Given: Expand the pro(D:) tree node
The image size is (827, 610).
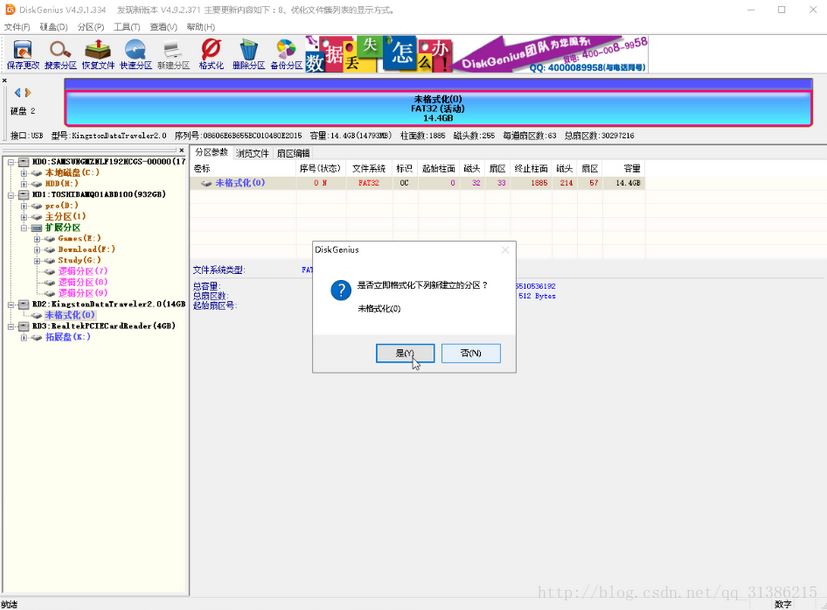Looking at the screenshot, I should pos(24,206).
